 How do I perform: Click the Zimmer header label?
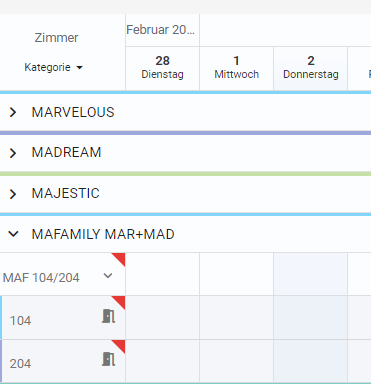[56, 38]
